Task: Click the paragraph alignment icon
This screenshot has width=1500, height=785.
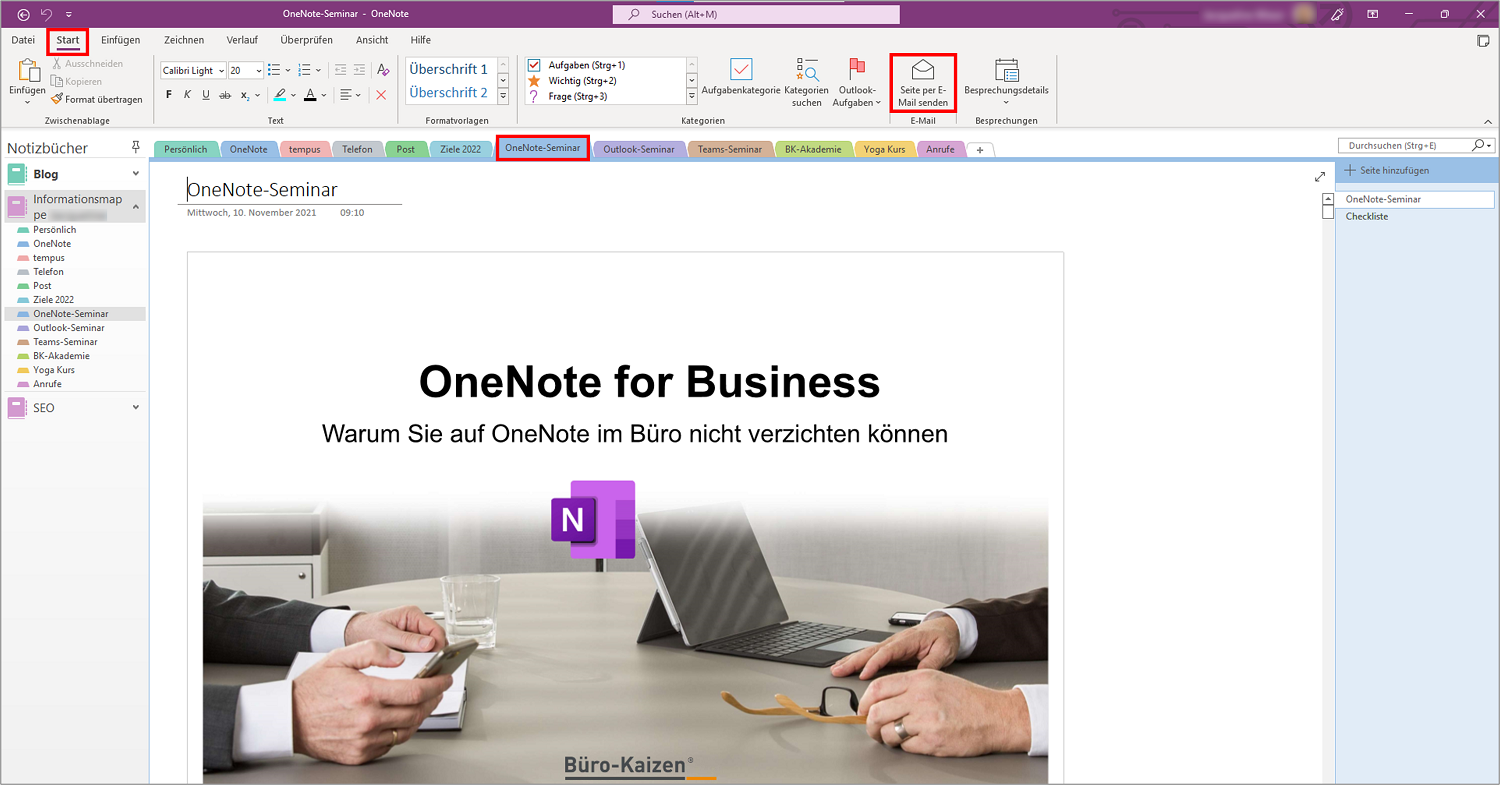Action: (346, 95)
